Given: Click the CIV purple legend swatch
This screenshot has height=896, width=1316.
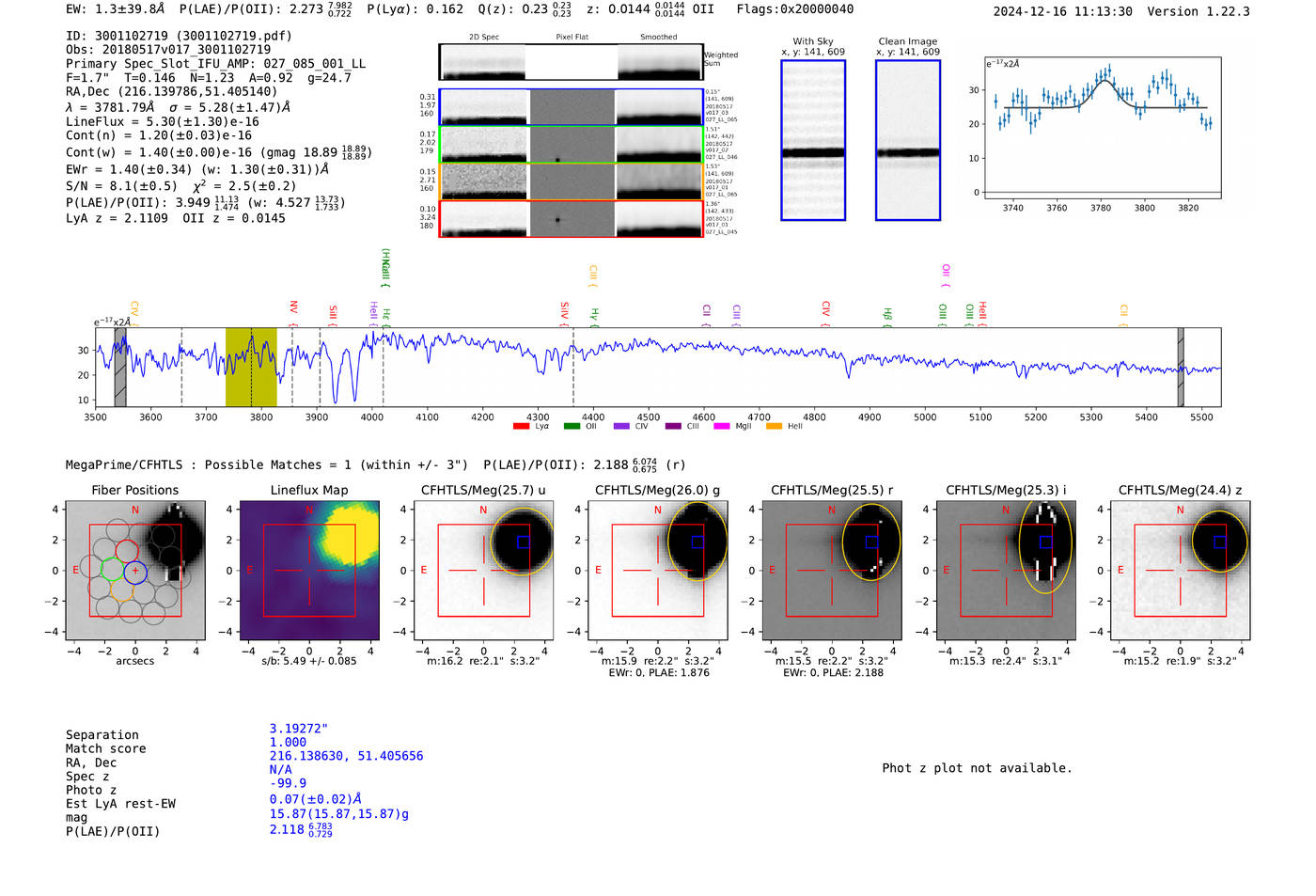Looking at the screenshot, I should pos(621,427).
